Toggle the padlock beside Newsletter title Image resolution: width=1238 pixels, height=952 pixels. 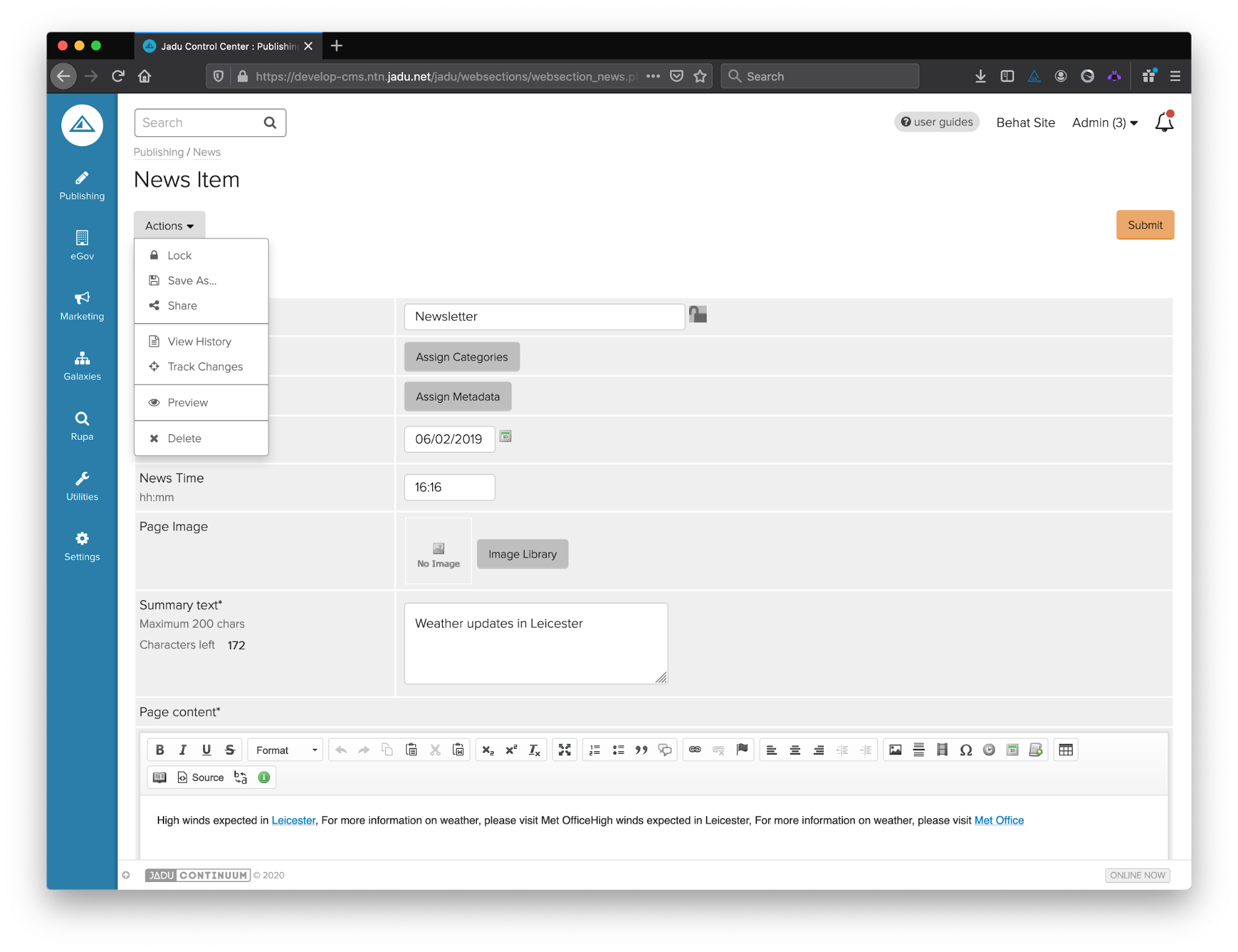698,315
